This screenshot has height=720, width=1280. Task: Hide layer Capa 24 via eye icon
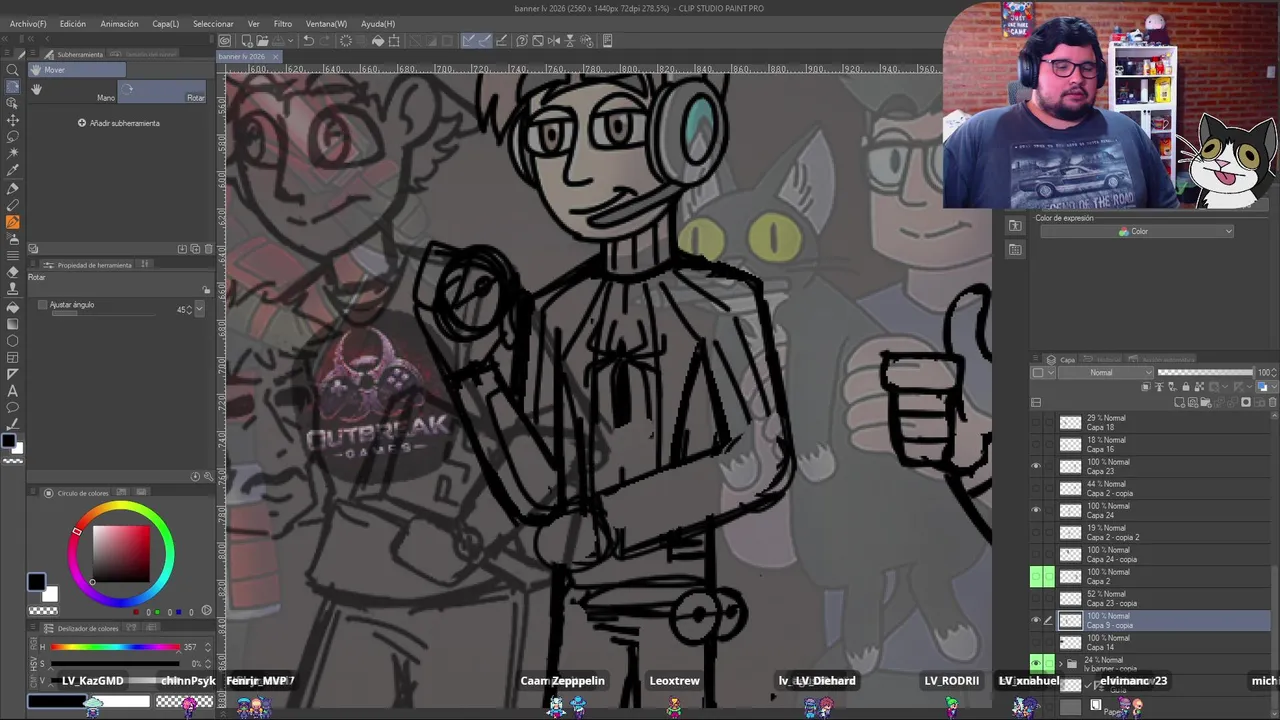[1036, 511]
